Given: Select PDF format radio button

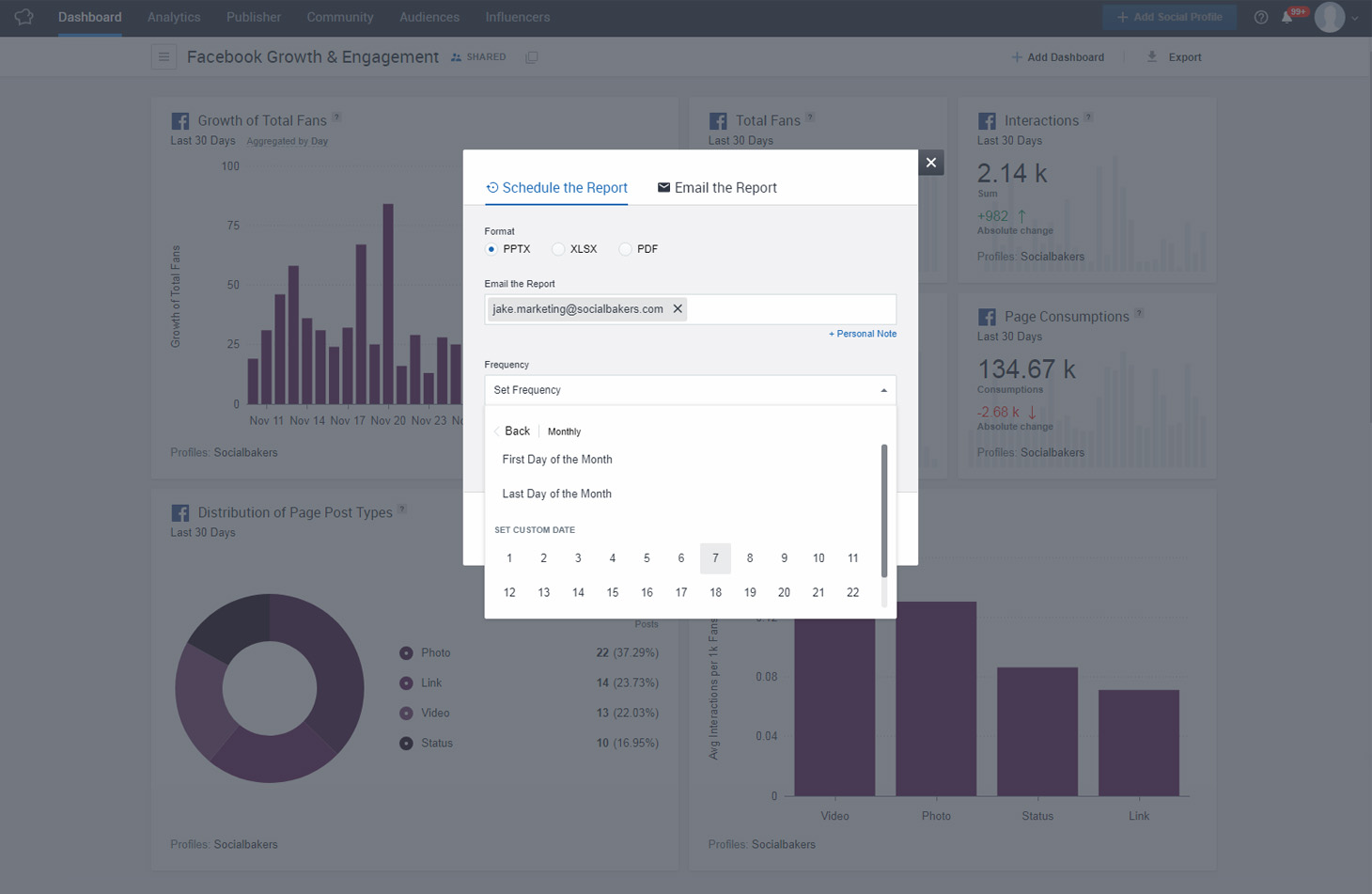Looking at the screenshot, I should [625, 249].
